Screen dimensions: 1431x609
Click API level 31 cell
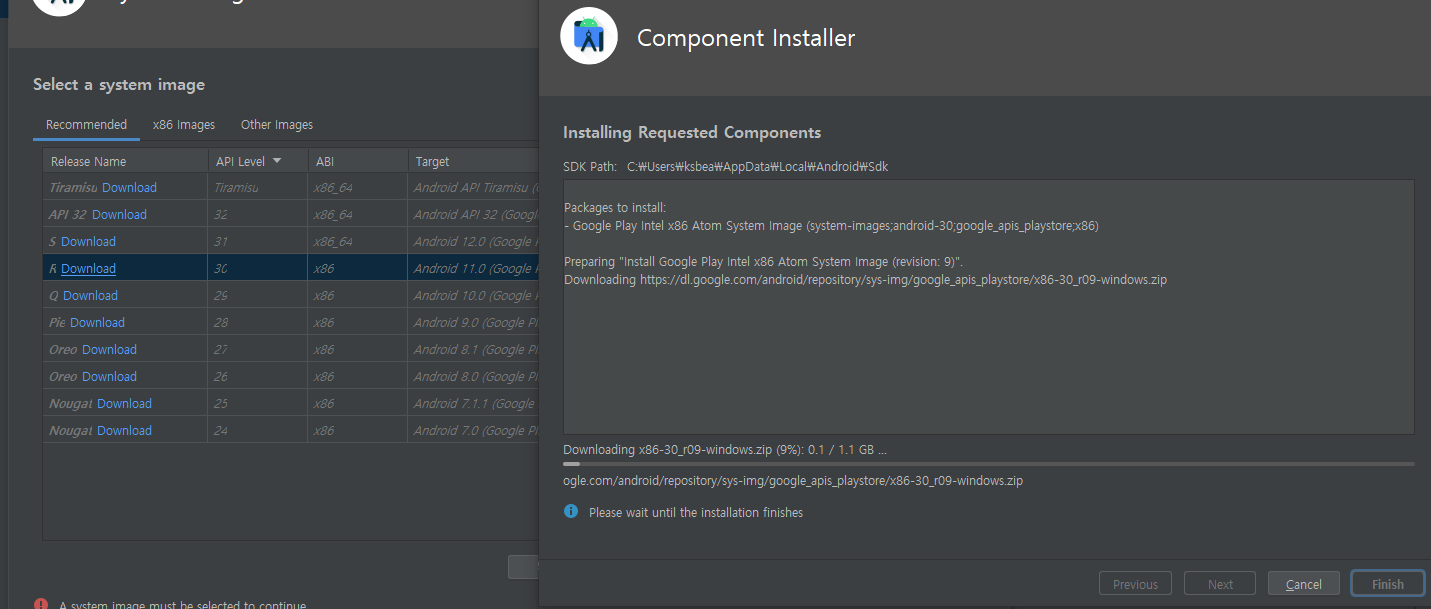click(257, 241)
